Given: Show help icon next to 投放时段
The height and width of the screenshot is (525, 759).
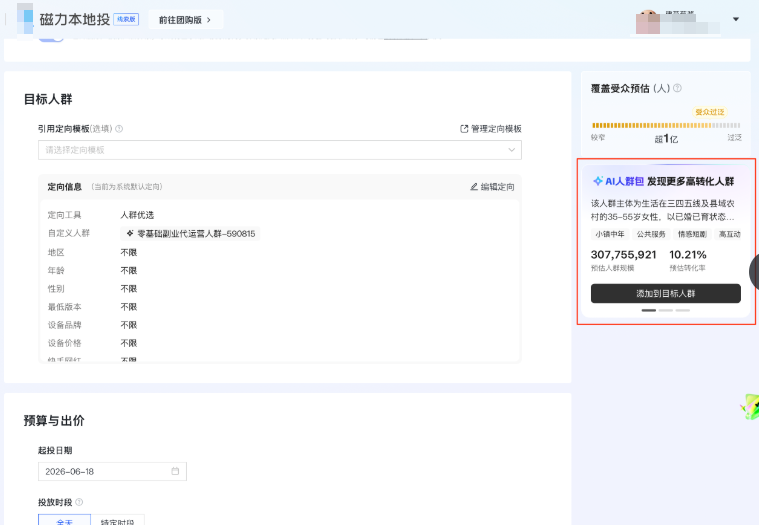Looking at the screenshot, I should 79,502.
